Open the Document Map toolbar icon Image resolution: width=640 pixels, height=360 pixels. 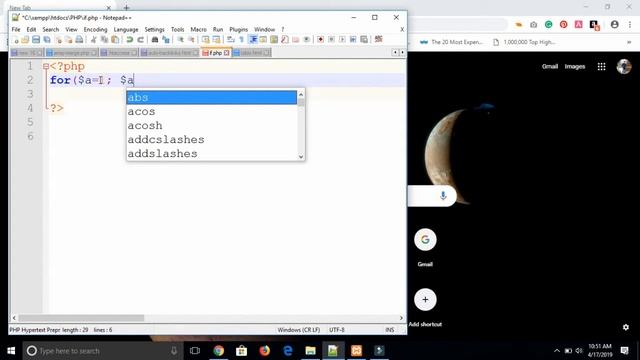[x=274, y=40]
